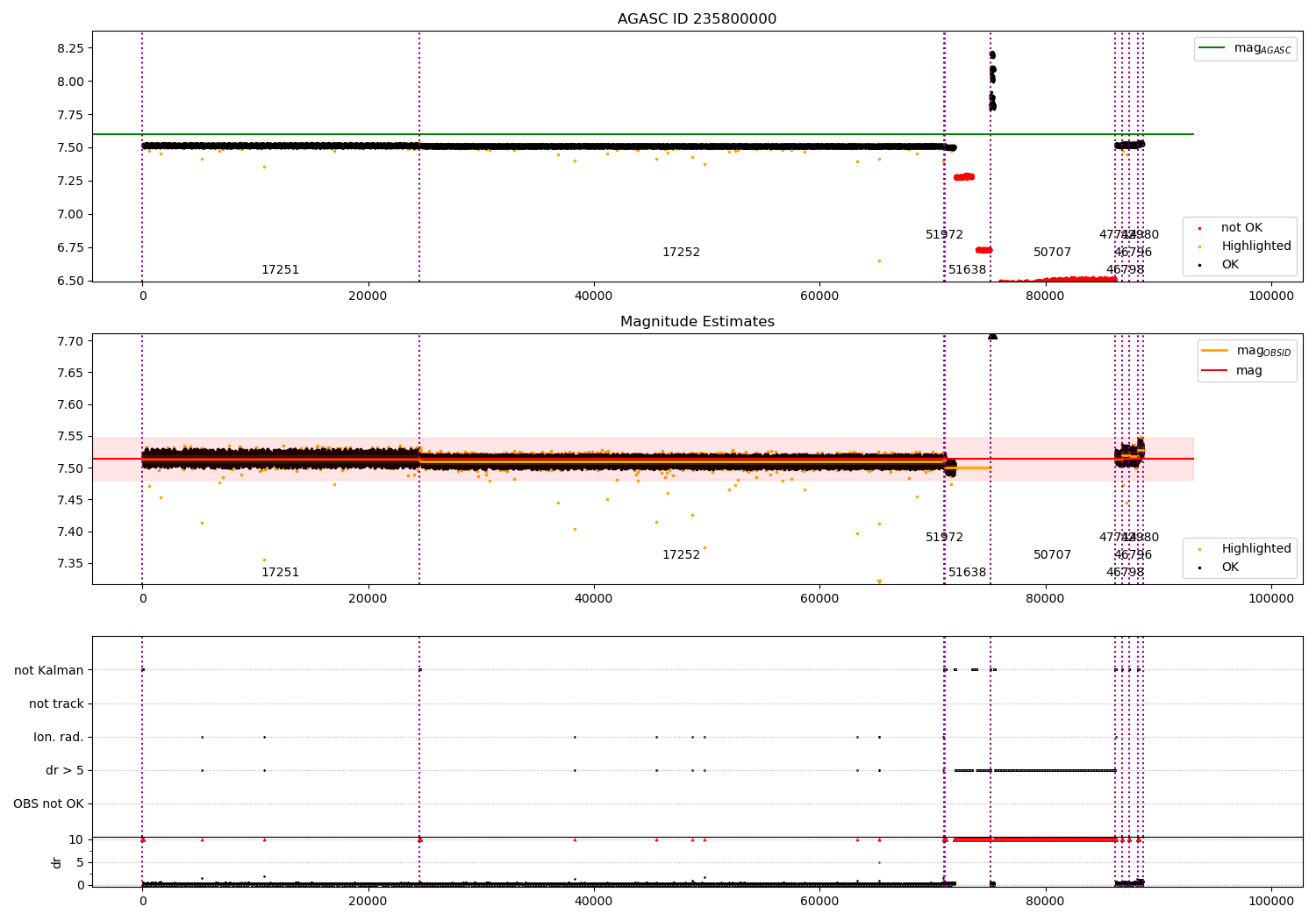The width and height of the screenshot is (1316, 921).
Task: Click obsid label 46796 in Magnitude Estimates plot
Action: (x=1133, y=555)
